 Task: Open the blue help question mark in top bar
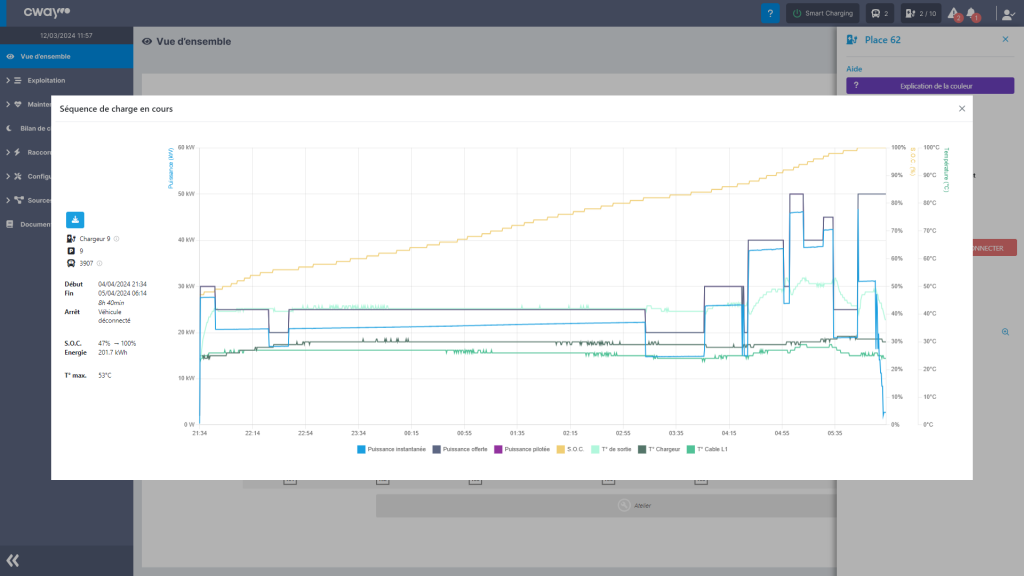click(770, 14)
